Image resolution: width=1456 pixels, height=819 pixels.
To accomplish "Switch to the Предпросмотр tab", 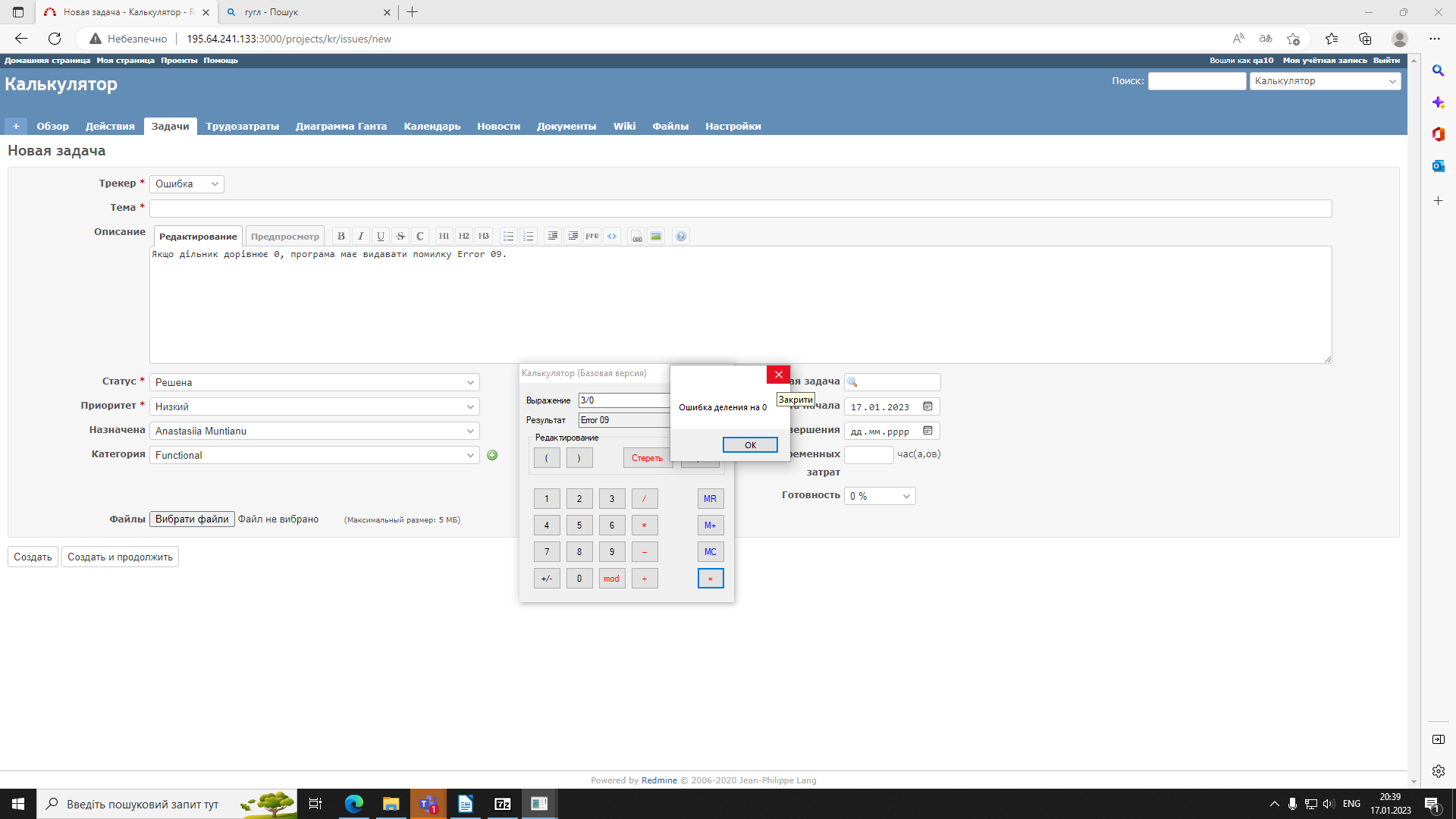I will click(x=285, y=237).
